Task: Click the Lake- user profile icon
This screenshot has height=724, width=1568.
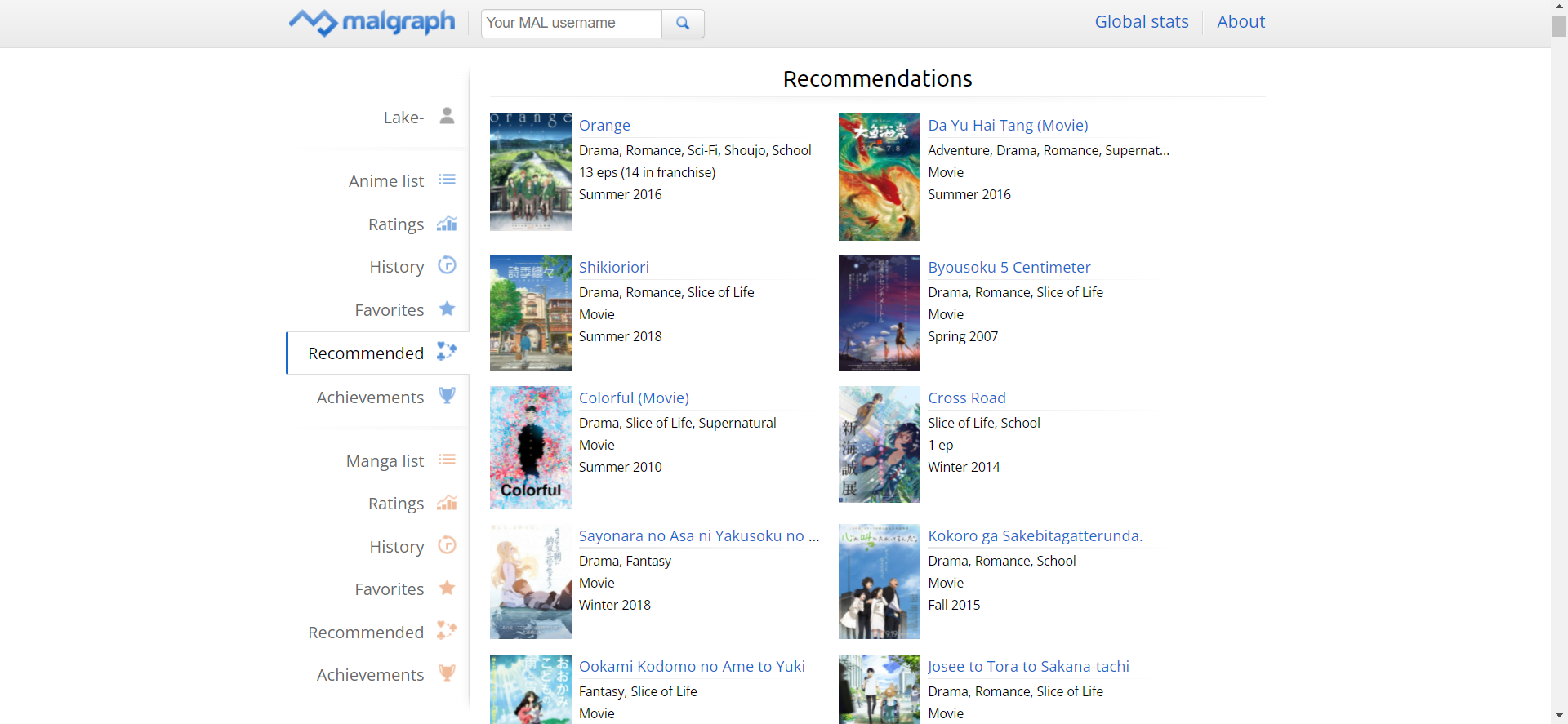Action: click(447, 116)
